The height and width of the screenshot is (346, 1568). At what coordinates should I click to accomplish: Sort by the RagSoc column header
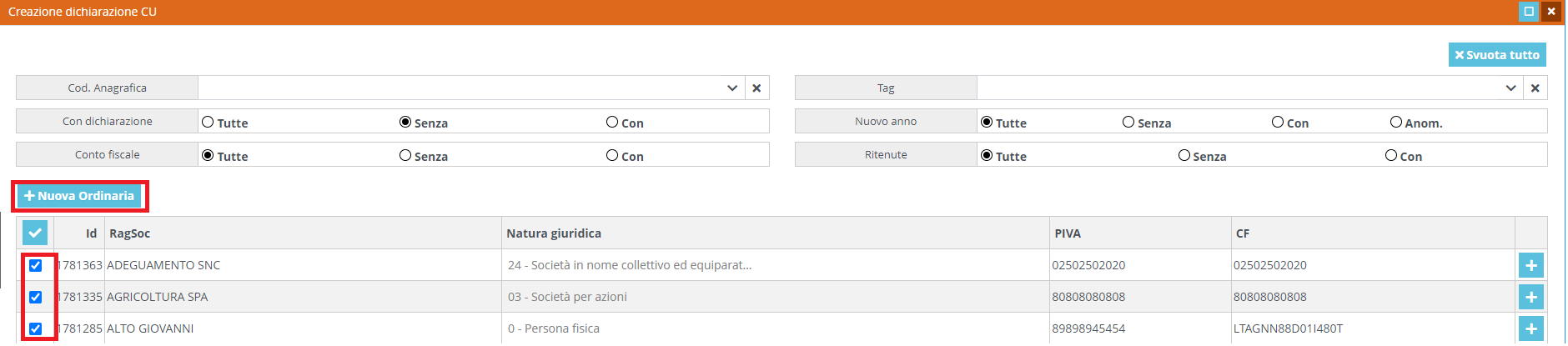(130, 233)
